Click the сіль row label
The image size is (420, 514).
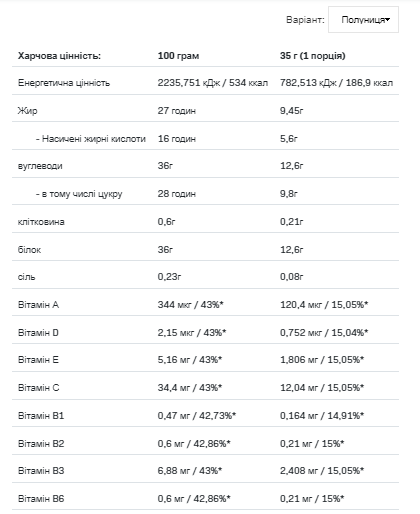(x=26, y=277)
